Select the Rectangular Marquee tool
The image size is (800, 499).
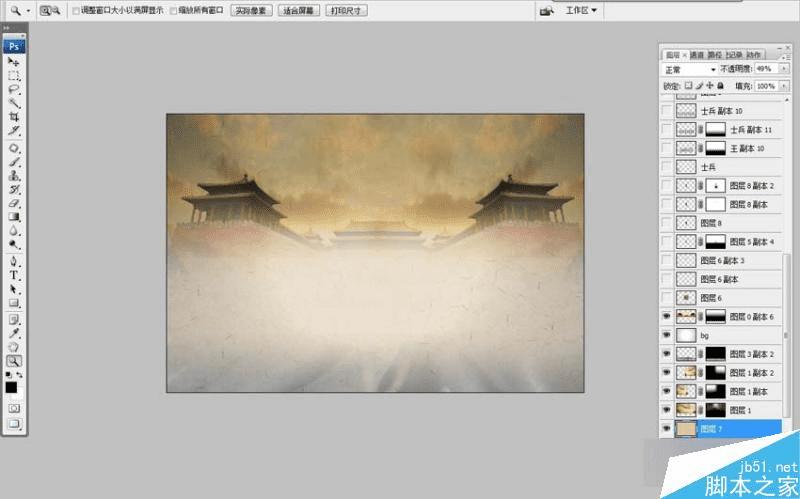[14, 76]
